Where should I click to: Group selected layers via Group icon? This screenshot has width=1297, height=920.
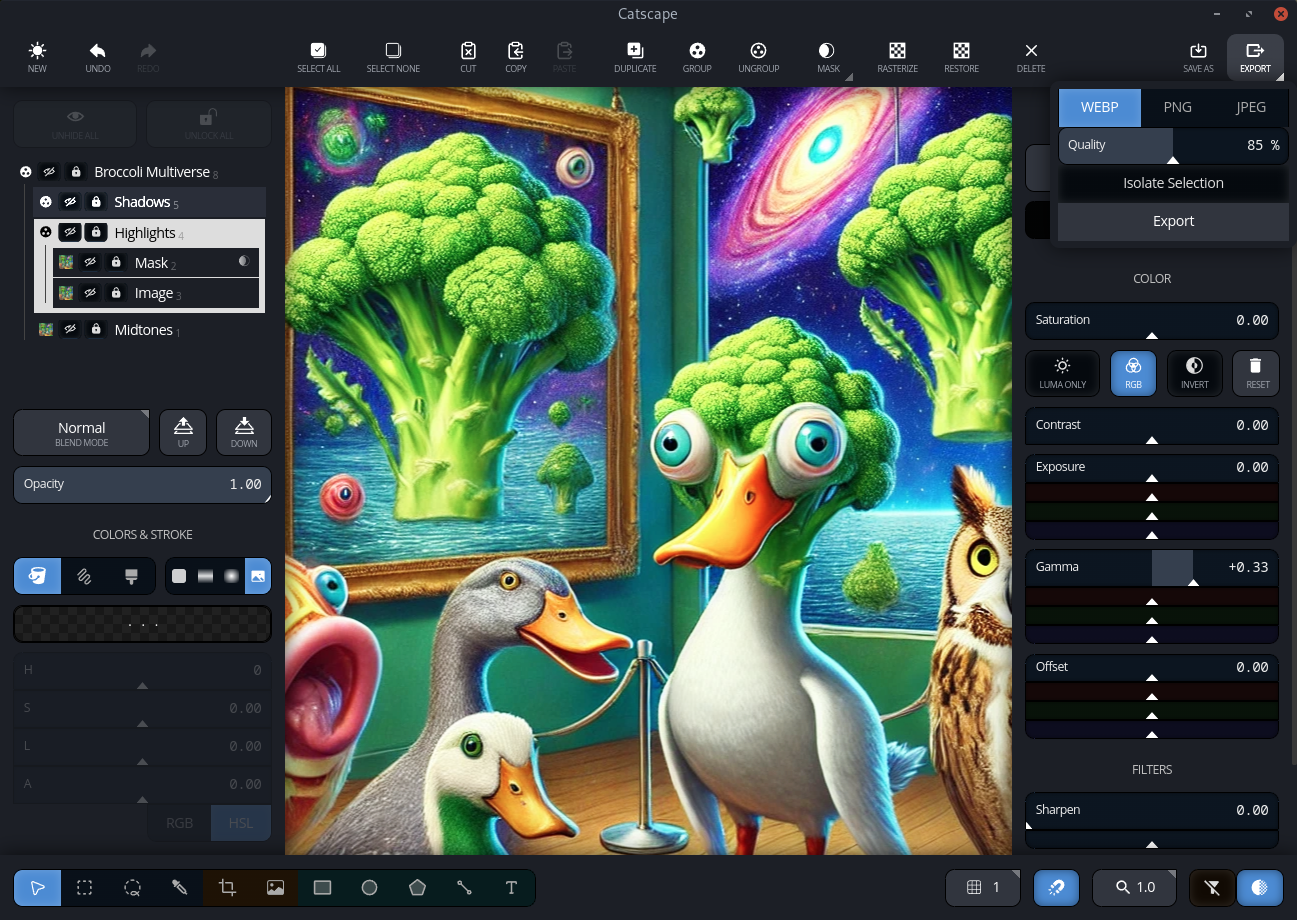(x=697, y=58)
